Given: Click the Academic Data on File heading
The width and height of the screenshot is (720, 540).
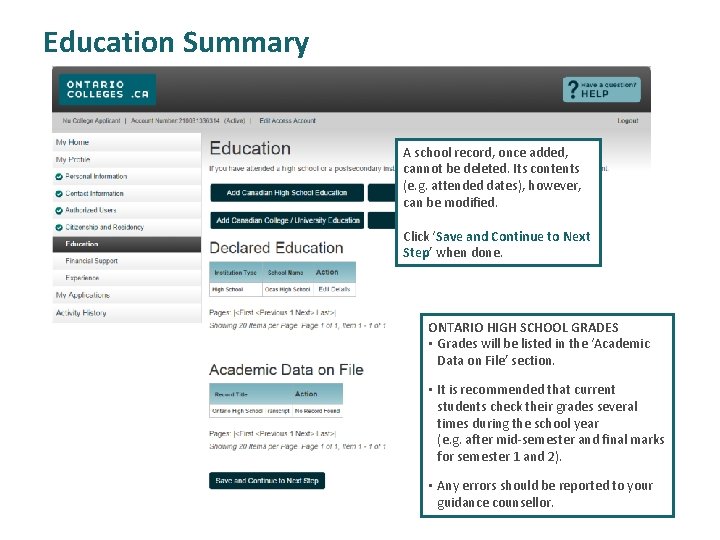Looking at the screenshot, I should (287, 370).
